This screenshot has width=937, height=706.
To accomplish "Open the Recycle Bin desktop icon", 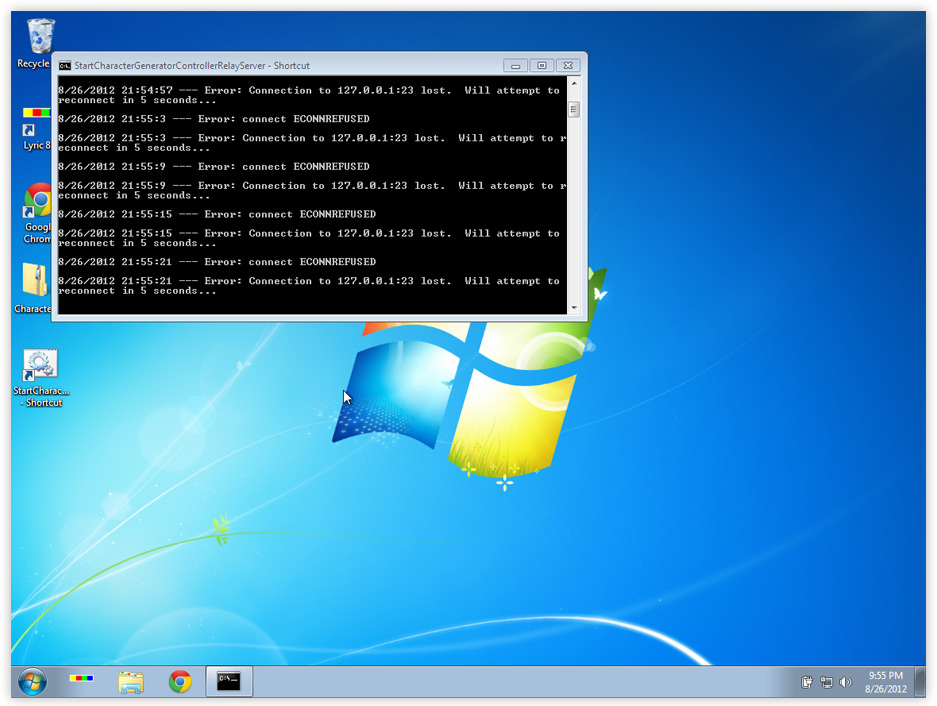I will pyautogui.click(x=34, y=43).
